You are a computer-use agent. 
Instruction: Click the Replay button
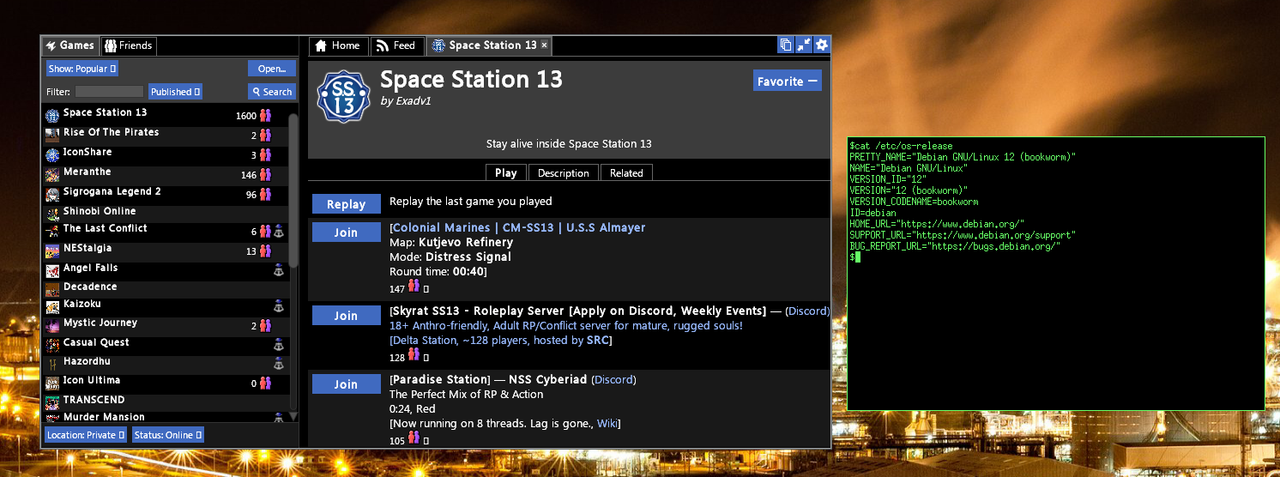point(346,204)
